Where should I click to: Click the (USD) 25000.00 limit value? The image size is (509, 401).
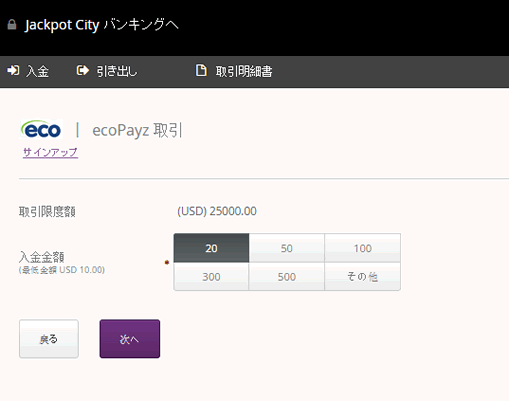[x=217, y=211]
